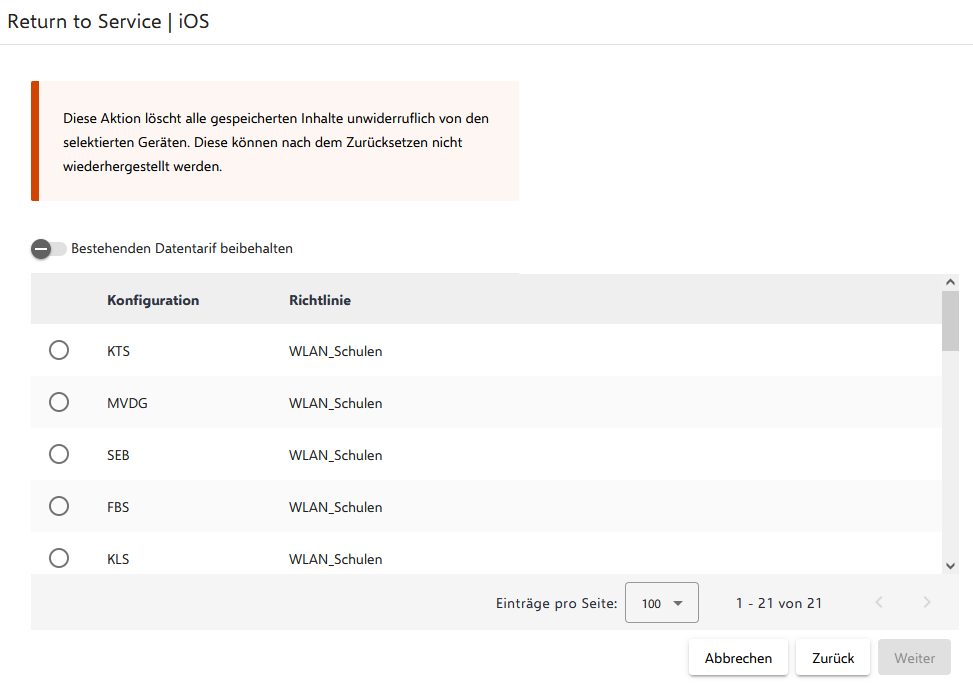Choose the SEB configuration radio button
The height and width of the screenshot is (691, 973).
click(59, 455)
